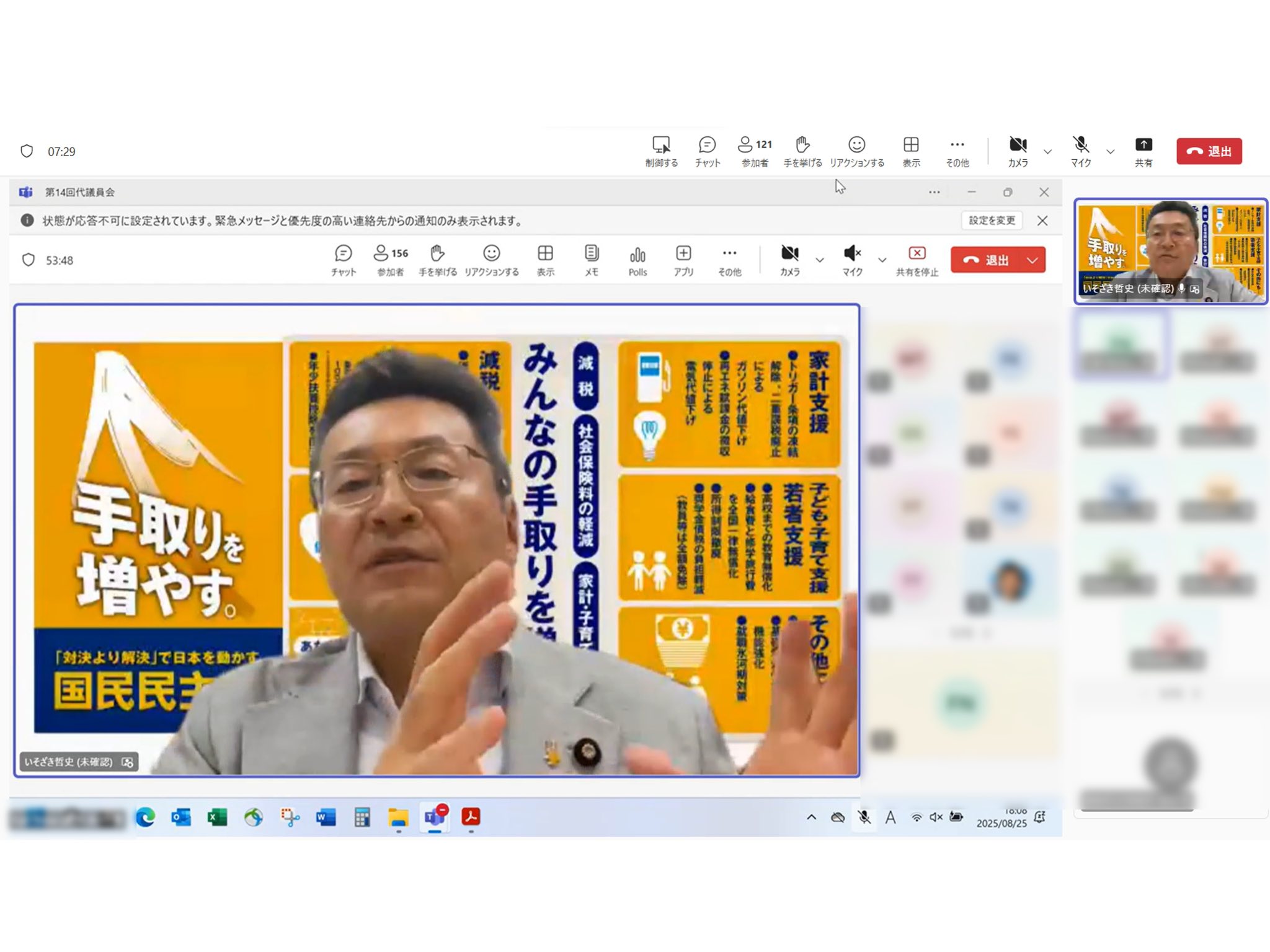The height and width of the screenshot is (952, 1270).
Task: Expand the leave options arrow in shared window
Action: point(1032,260)
